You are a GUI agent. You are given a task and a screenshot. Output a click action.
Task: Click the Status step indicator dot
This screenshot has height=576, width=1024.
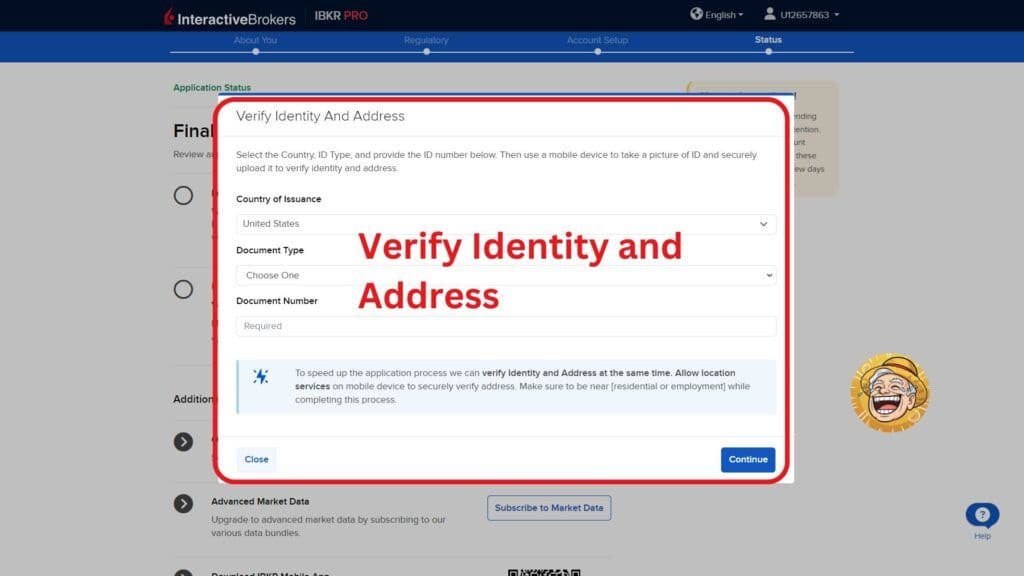(768, 50)
